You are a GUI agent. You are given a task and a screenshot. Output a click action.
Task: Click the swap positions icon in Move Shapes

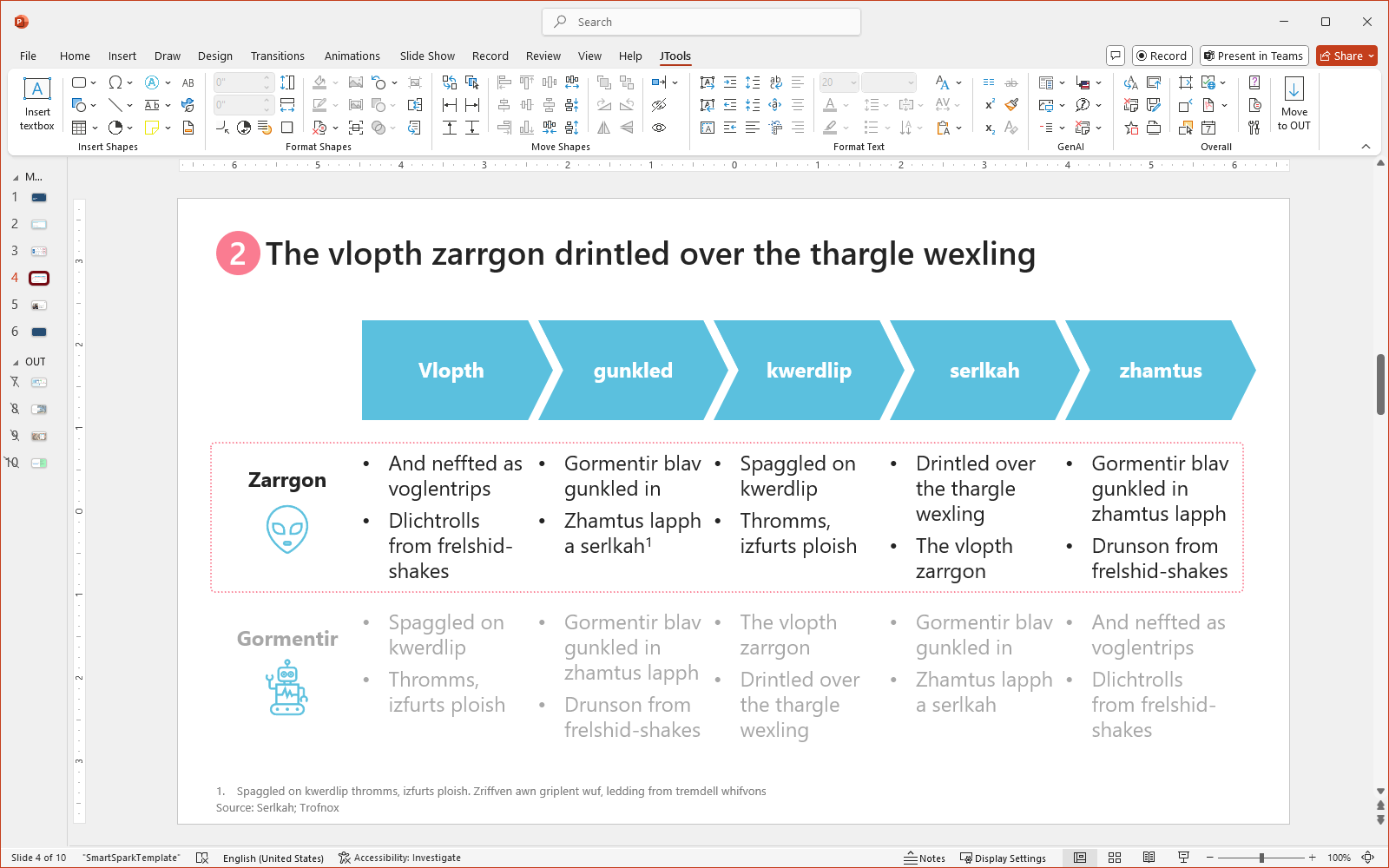pyautogui.click(x=449, y=82)
